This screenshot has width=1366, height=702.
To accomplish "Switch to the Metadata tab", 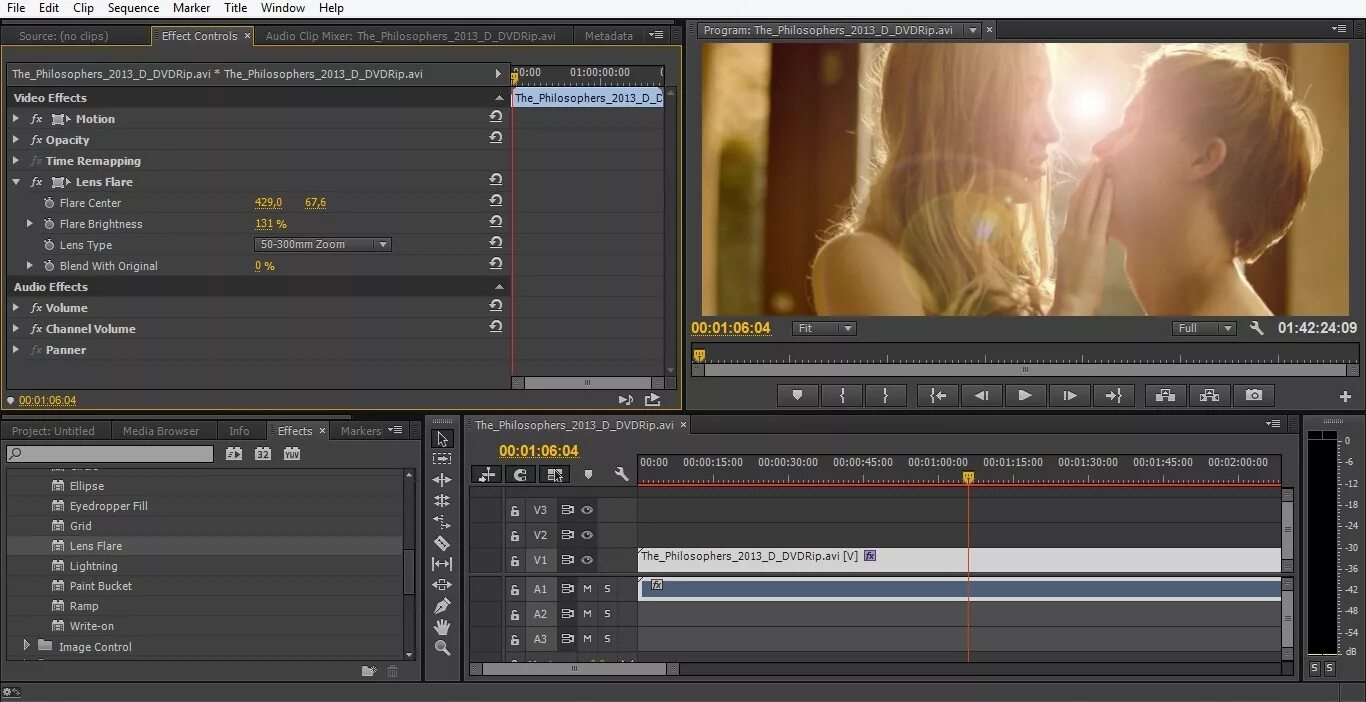I will [x=608, y=36].
